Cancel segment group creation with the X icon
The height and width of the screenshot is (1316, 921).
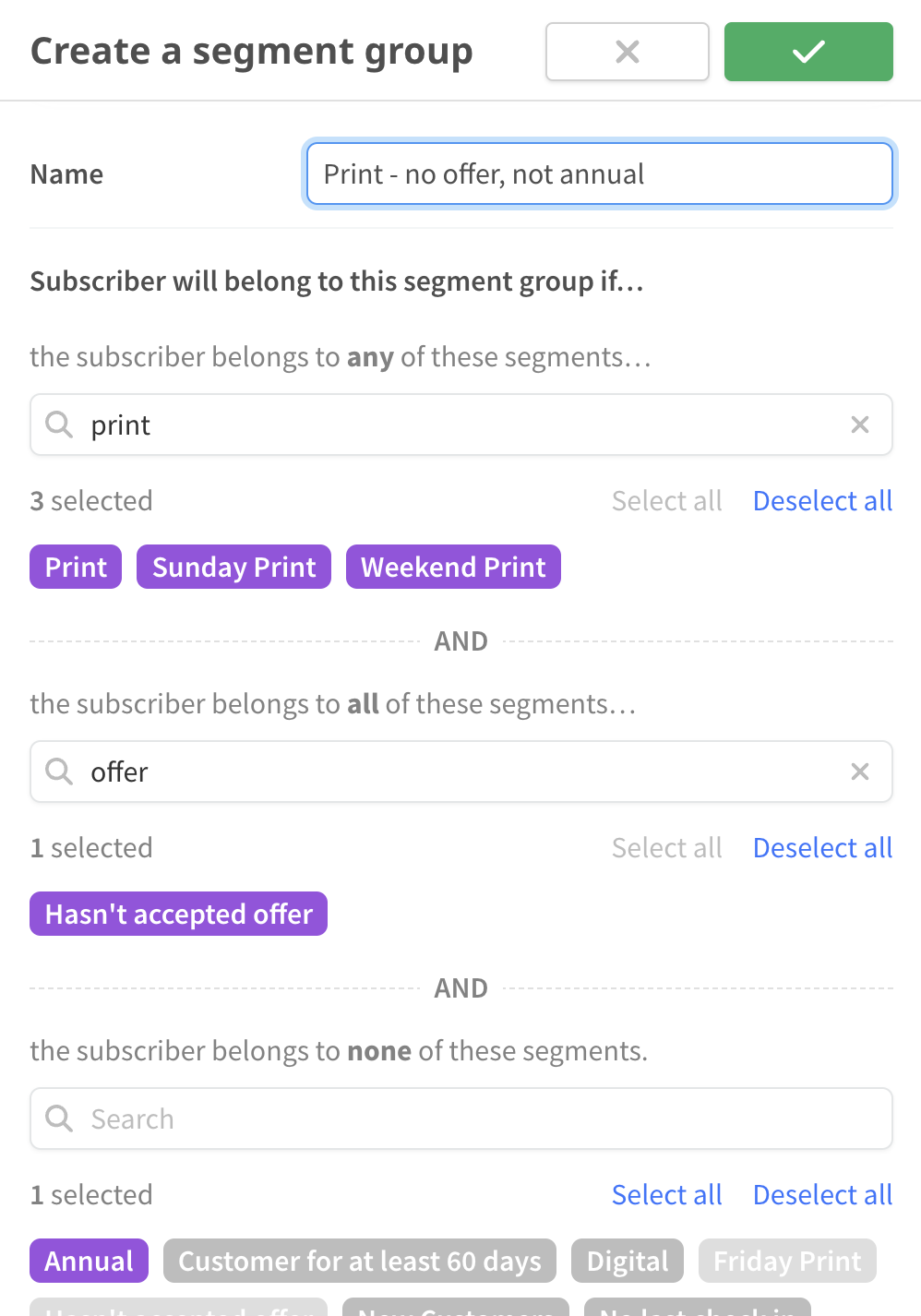tap(627, 52)
